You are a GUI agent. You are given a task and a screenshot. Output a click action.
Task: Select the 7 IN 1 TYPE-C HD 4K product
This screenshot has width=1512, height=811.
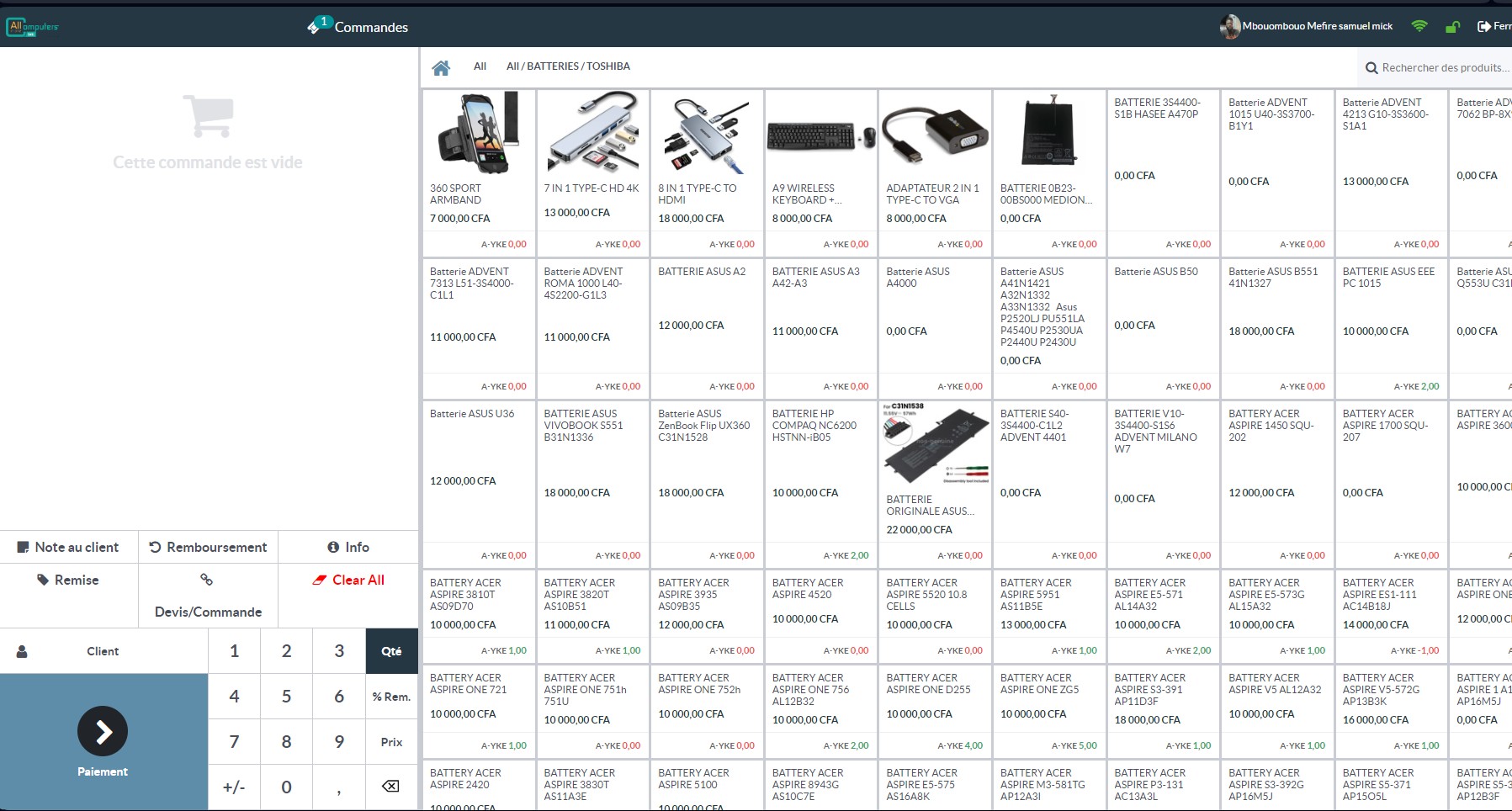[592, 172]
